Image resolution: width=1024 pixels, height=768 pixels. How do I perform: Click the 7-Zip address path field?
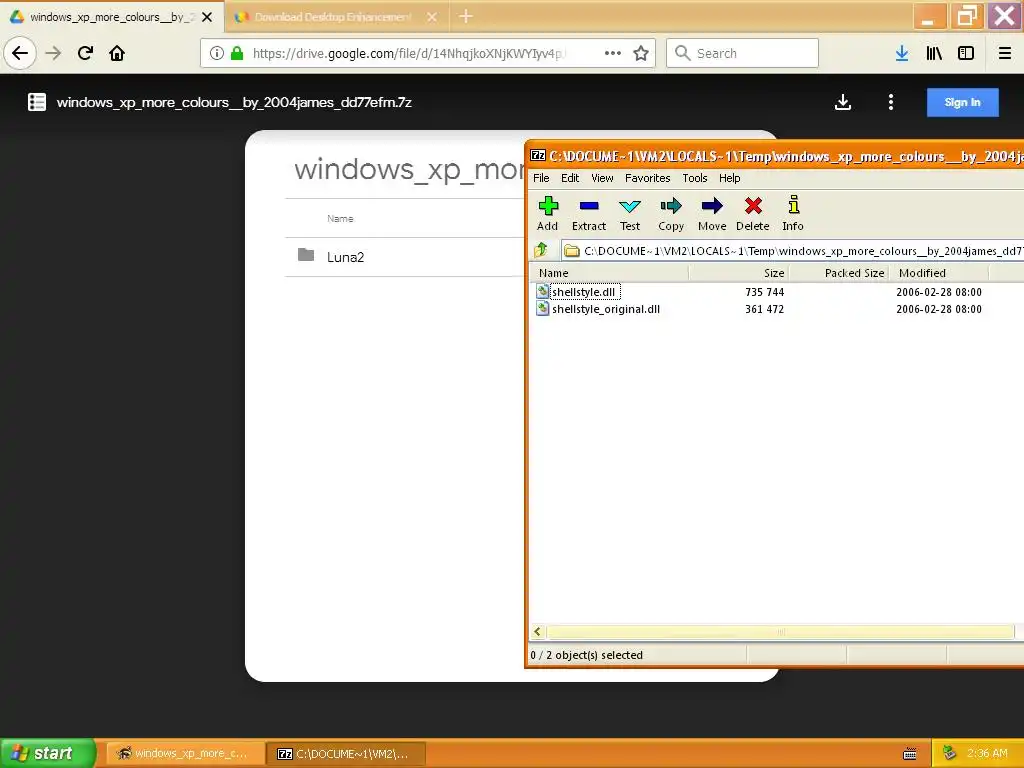[x=793, y=251]
